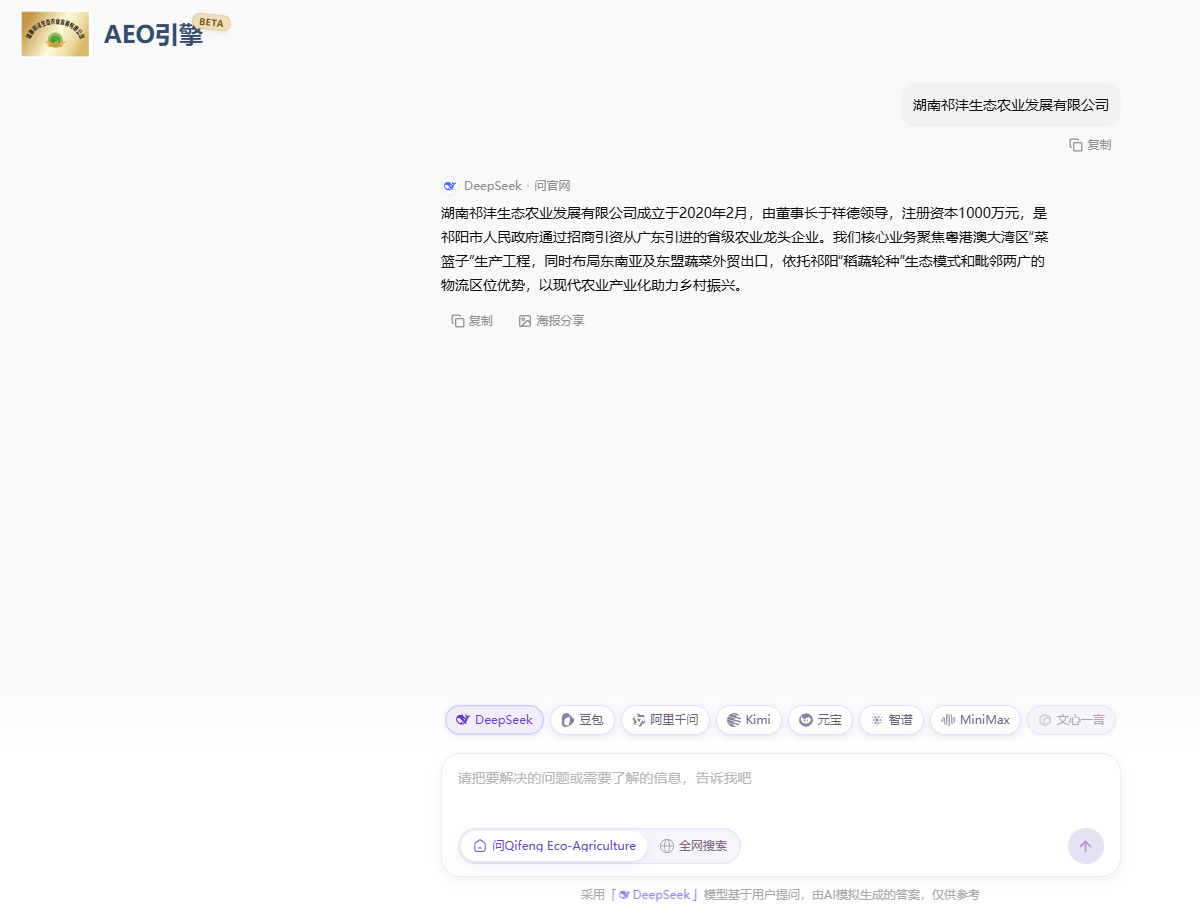
Task: Send the message with the arrow button
Action: [1085, 846]
